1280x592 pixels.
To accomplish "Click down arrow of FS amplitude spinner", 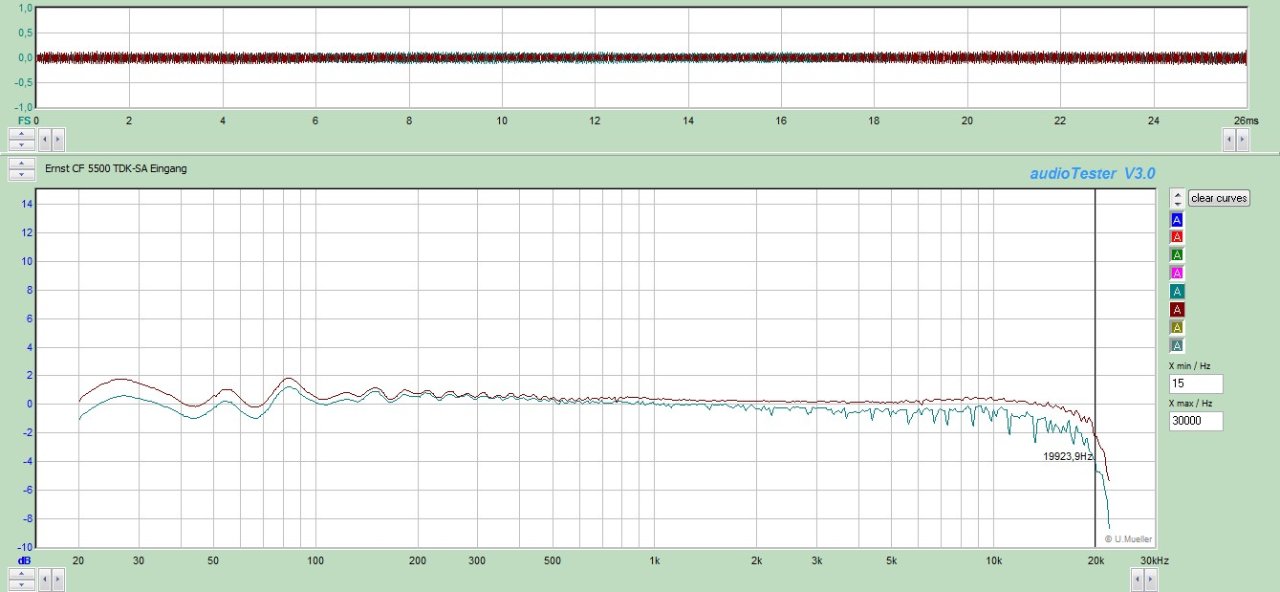I will [21, 145].
